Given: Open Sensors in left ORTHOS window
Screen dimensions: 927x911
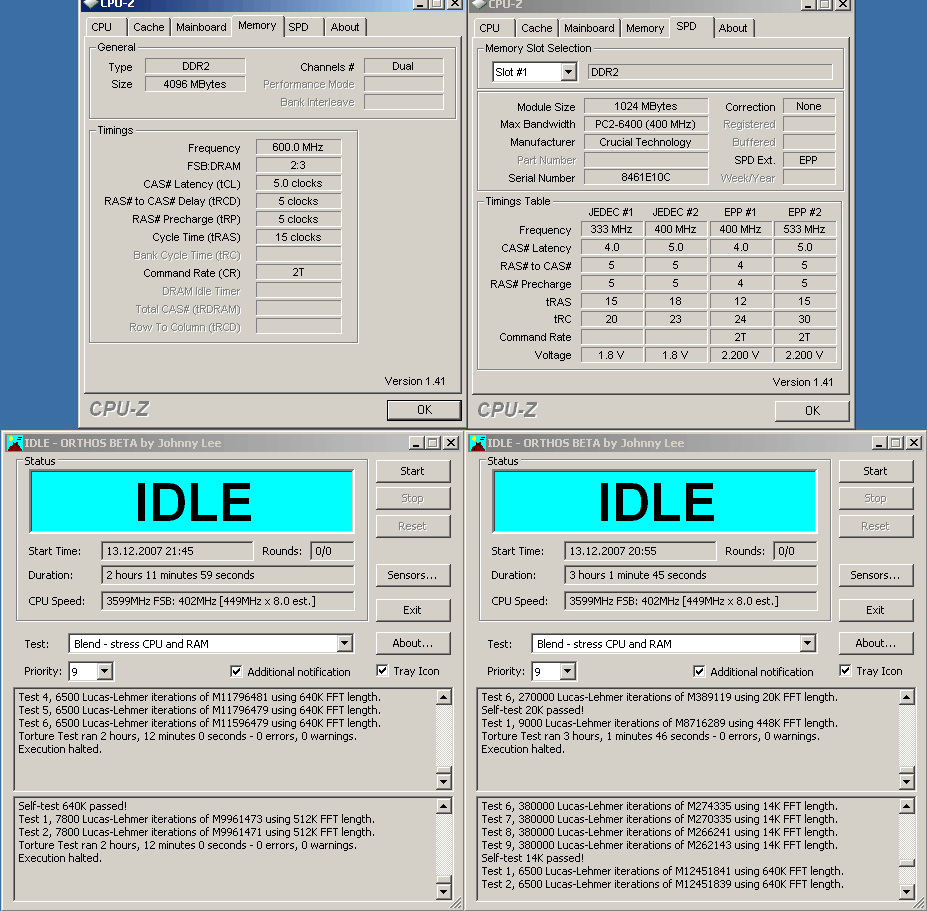Looking at the screenshot, I should point(413,575).
